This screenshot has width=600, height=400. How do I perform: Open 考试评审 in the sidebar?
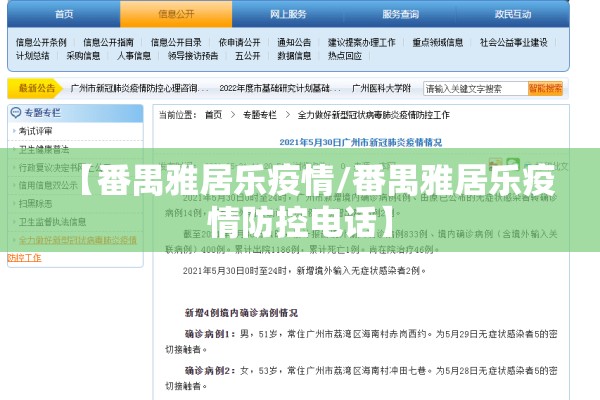click(35, 131)
